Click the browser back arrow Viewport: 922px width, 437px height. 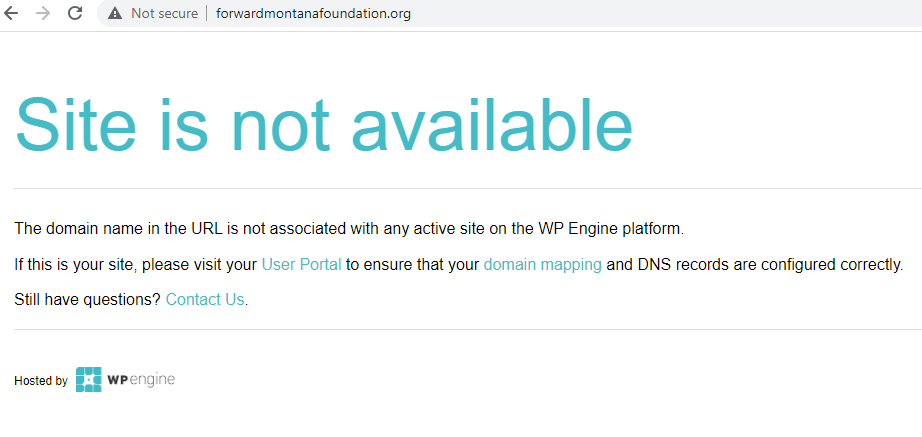pos(12,14)
